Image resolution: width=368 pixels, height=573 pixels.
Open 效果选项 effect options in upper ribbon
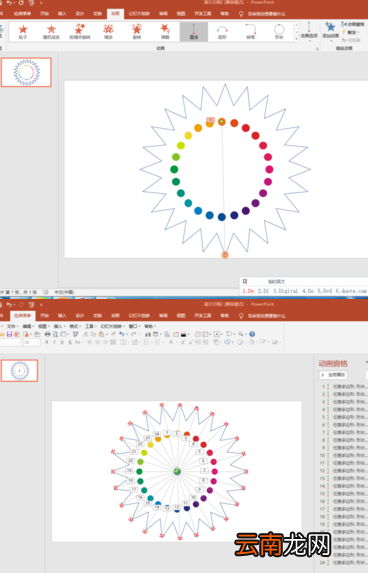[309, 31]
